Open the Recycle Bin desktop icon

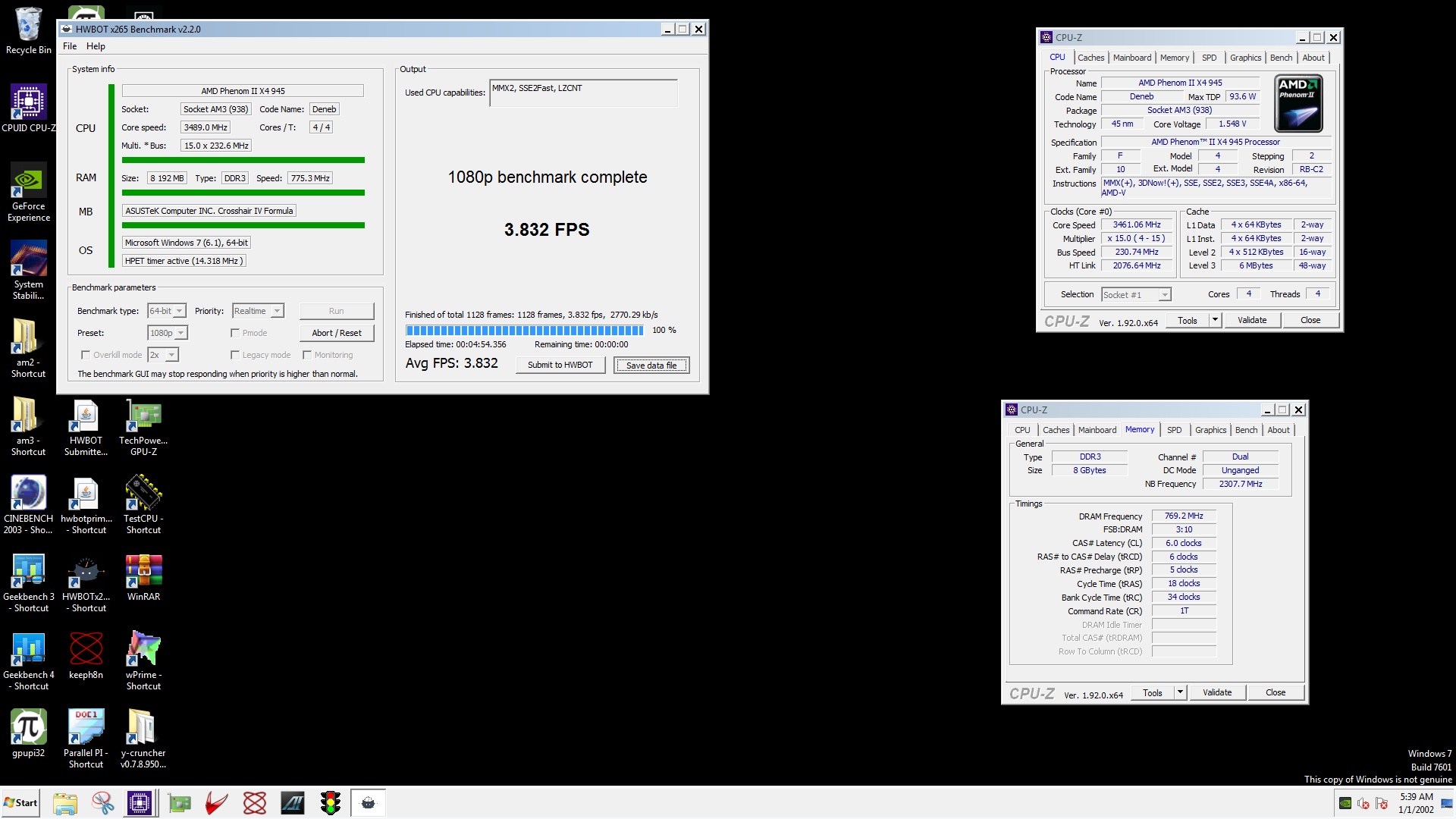point(28,30)
